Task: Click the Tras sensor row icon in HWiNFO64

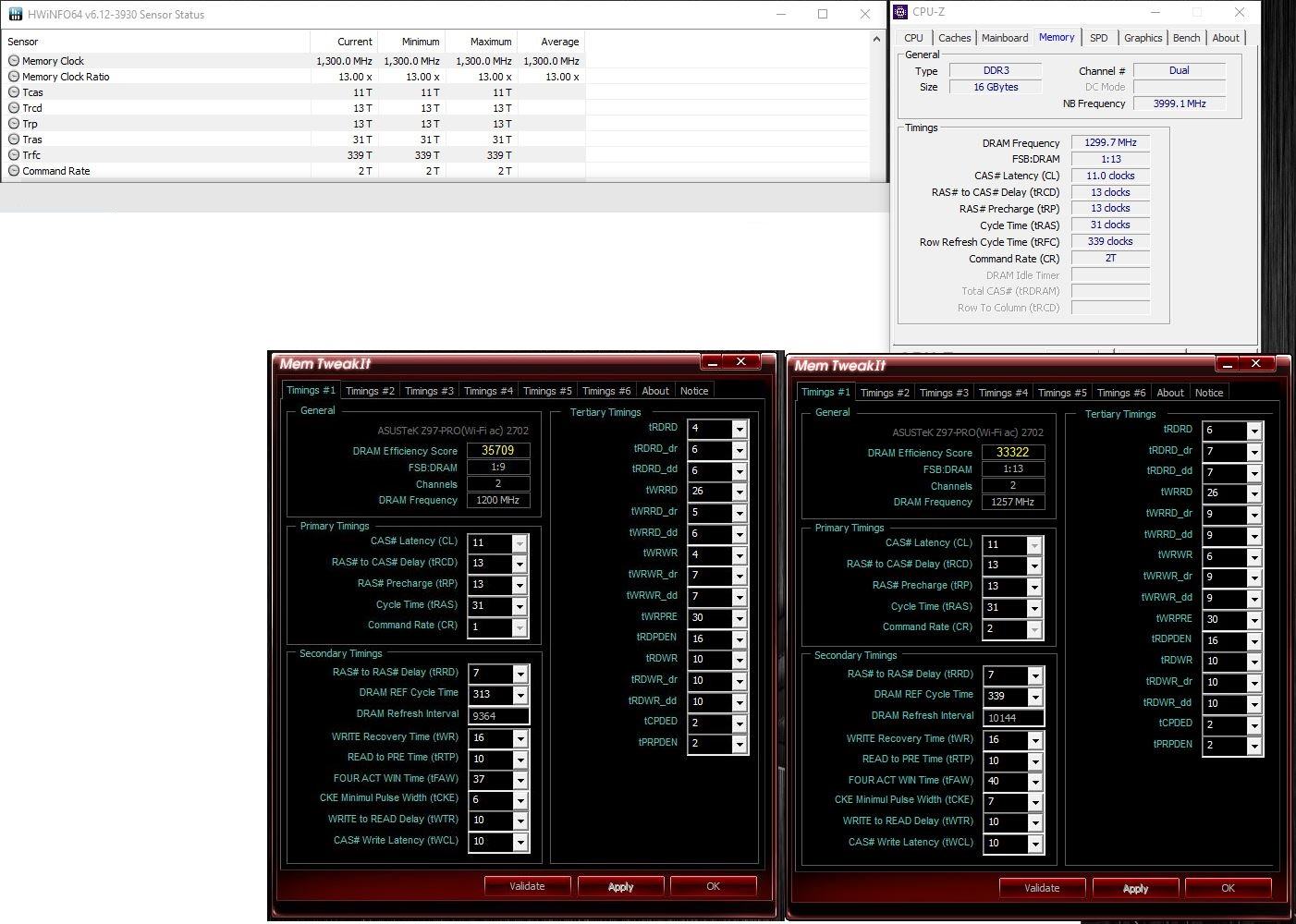Action: point(14,140)
